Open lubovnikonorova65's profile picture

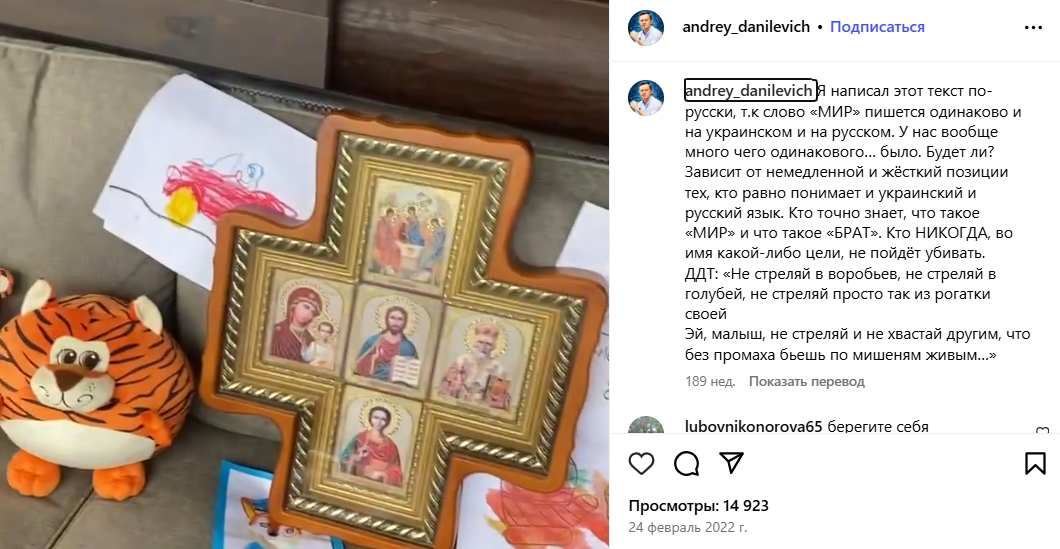[x=646, y=425]
